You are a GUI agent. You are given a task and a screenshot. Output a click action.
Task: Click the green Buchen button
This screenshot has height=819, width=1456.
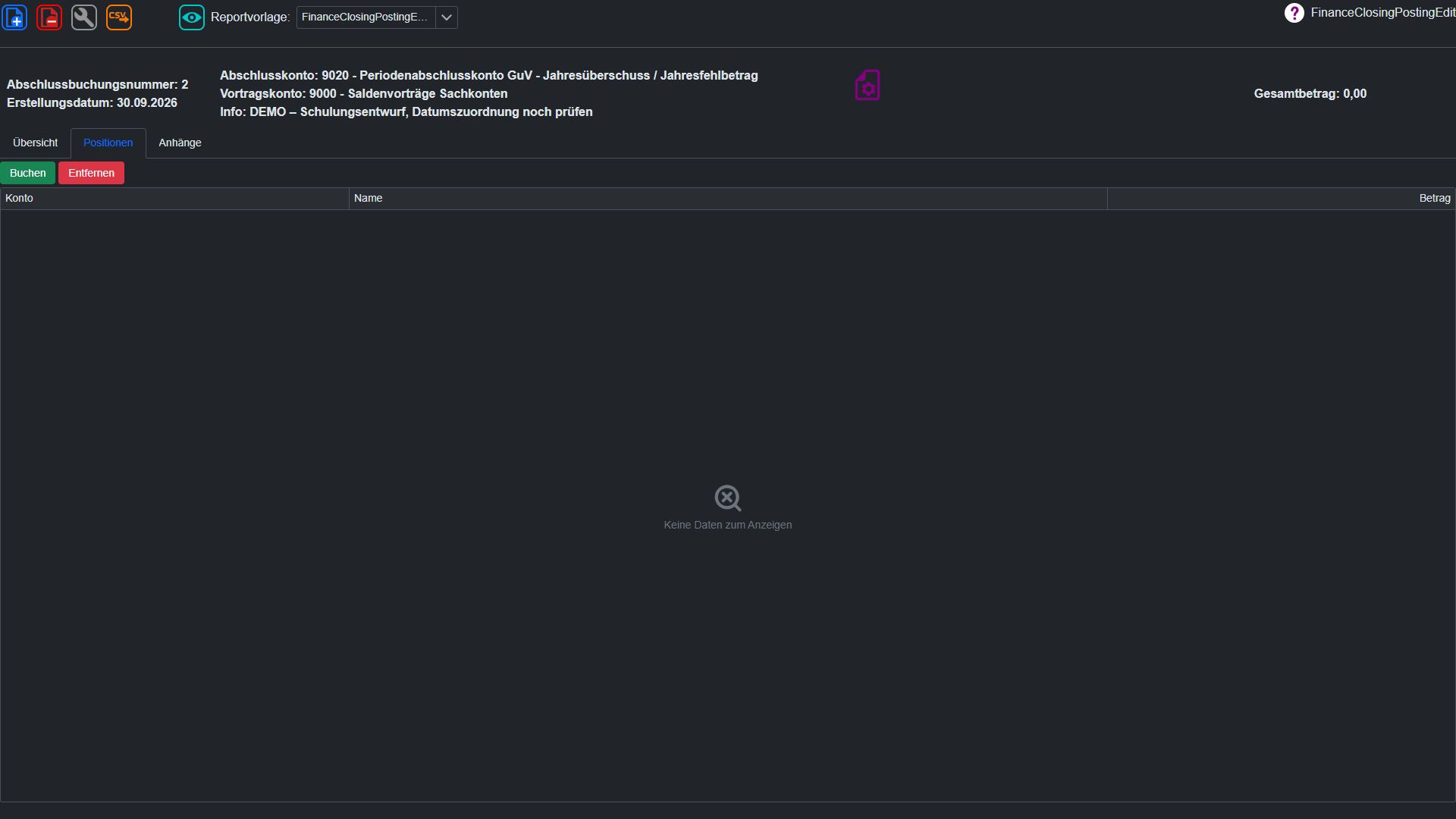click(x=28, y=173)
